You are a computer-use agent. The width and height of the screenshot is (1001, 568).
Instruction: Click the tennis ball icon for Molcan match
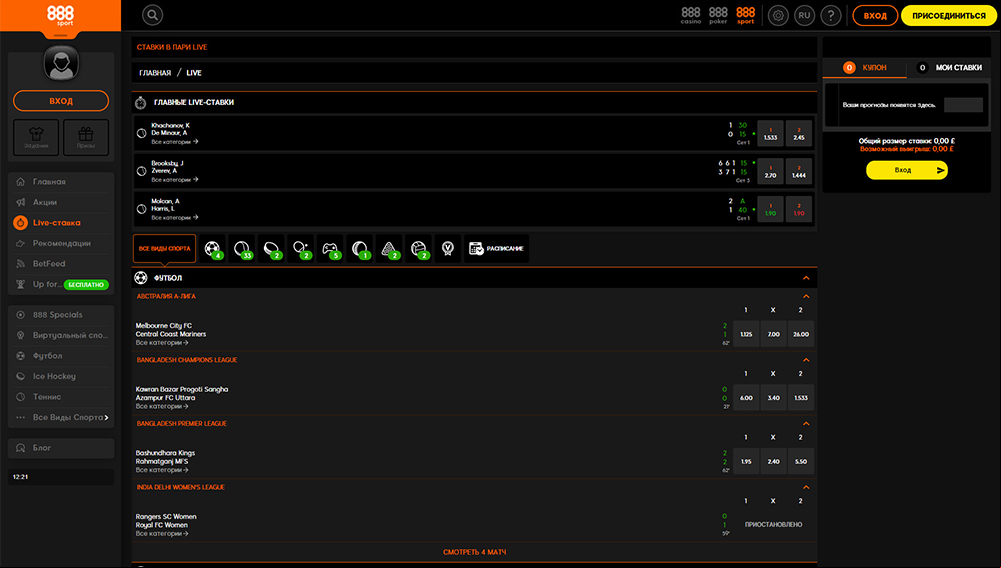coord(142,209)
